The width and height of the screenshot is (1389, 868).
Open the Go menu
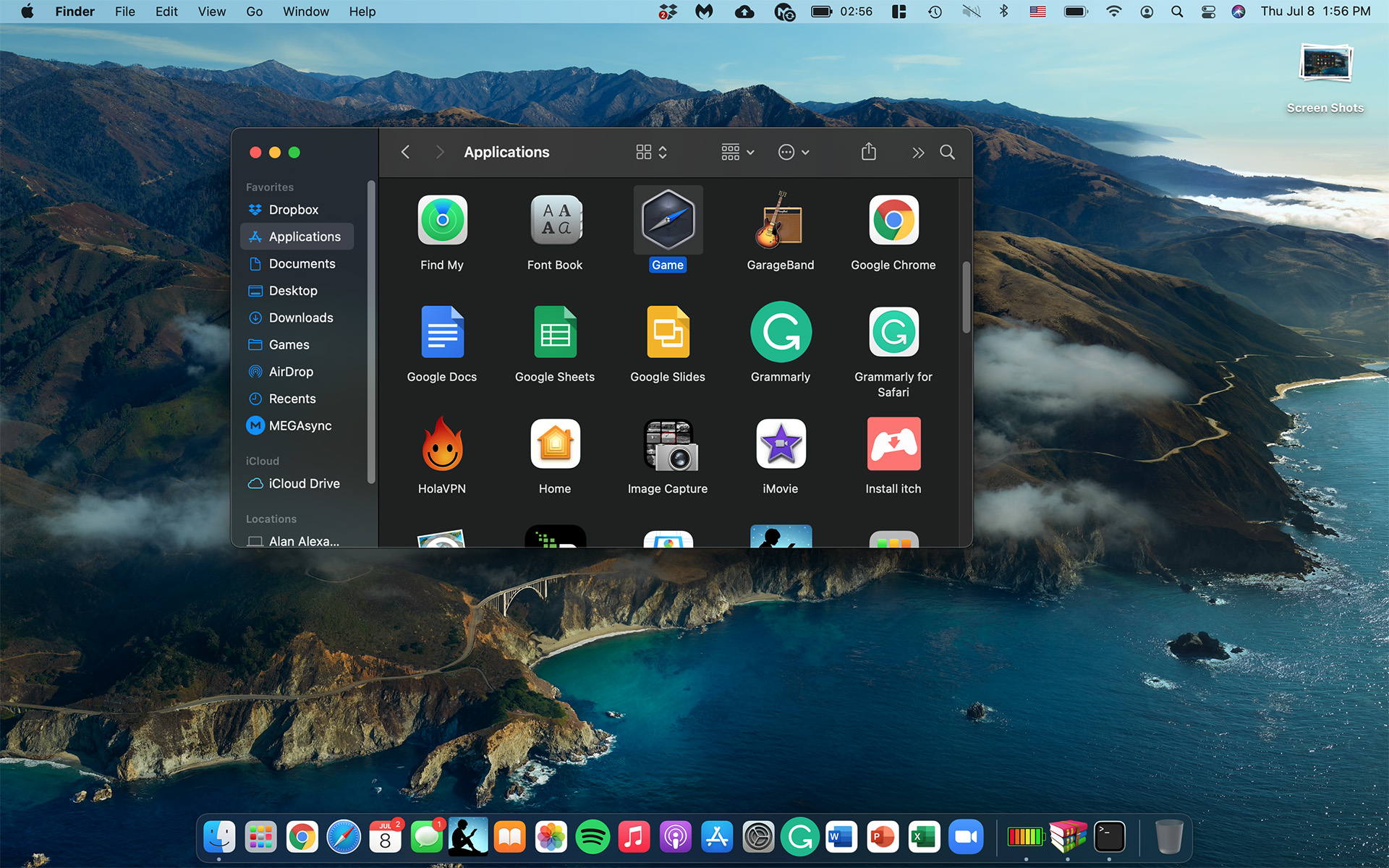[x=255, y=12]
